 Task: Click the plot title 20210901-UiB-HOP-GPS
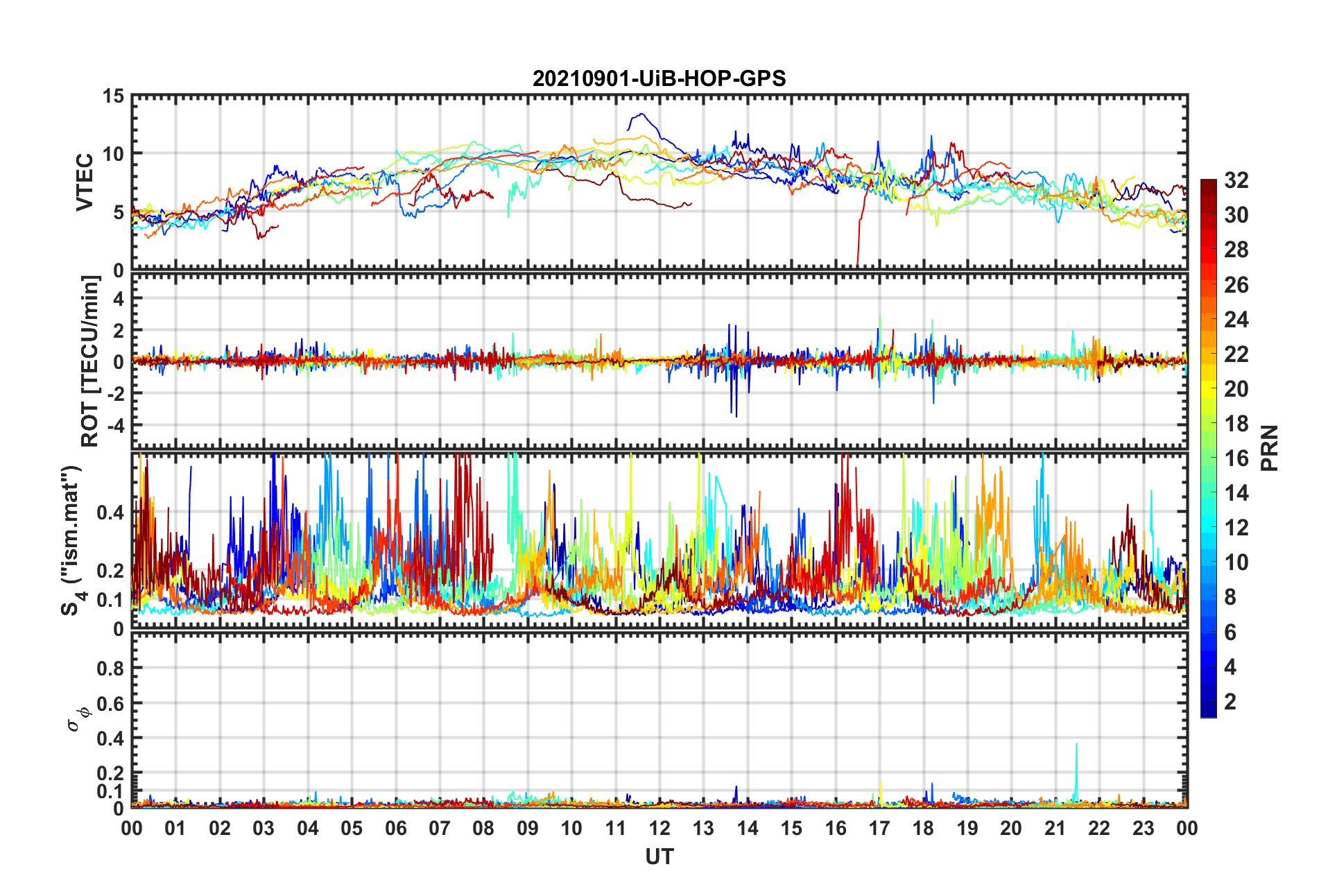pos(659,78)
